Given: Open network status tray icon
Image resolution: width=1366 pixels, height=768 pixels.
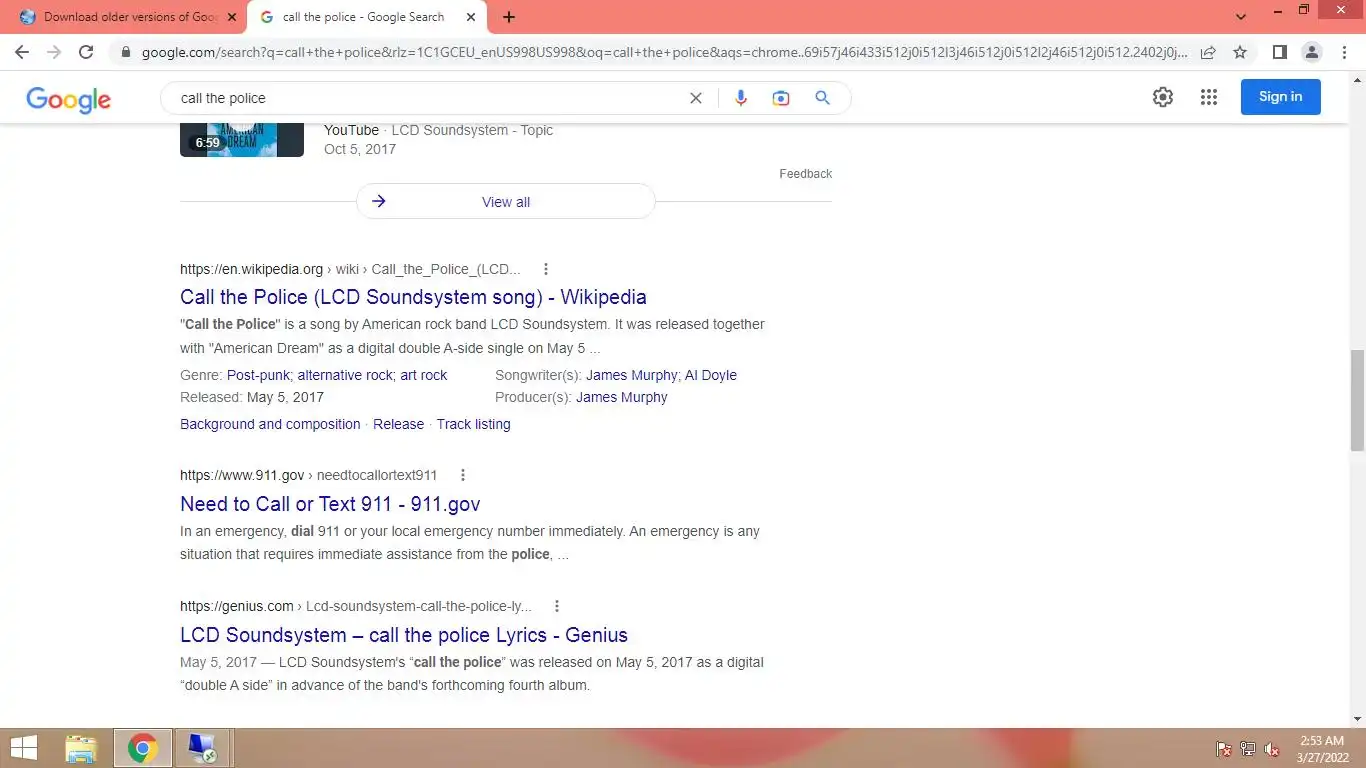Looking at the screenshot, I should (x=1248, y=749).
